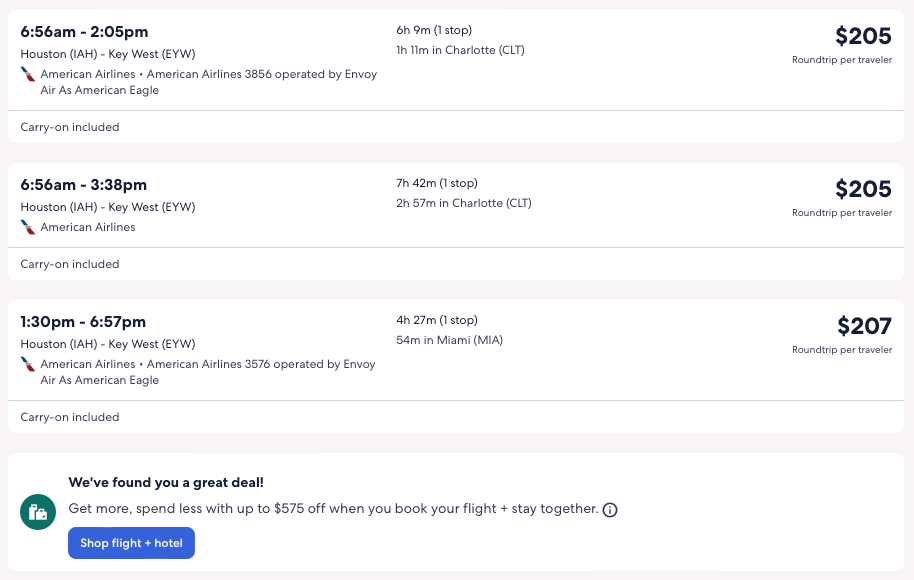
Task: Click the green flight + hotel bundle icon
Action: [x=38, y=512]
